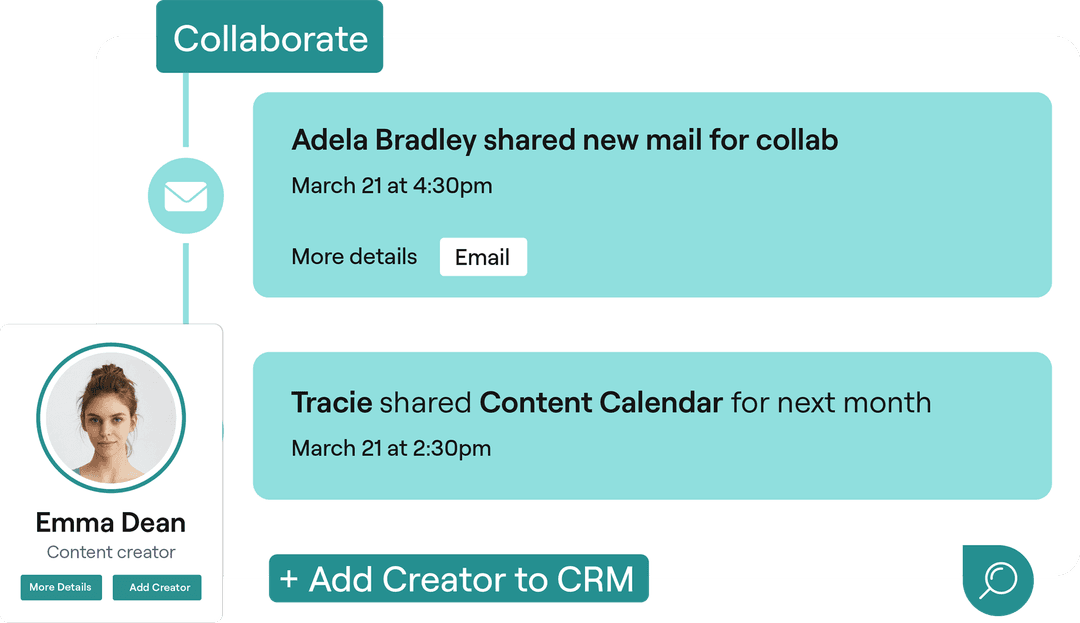The height and width of the screenshot is (623, 1080).
Task: Click the Content creator subtitle
Action: click(x=111, y=552)
